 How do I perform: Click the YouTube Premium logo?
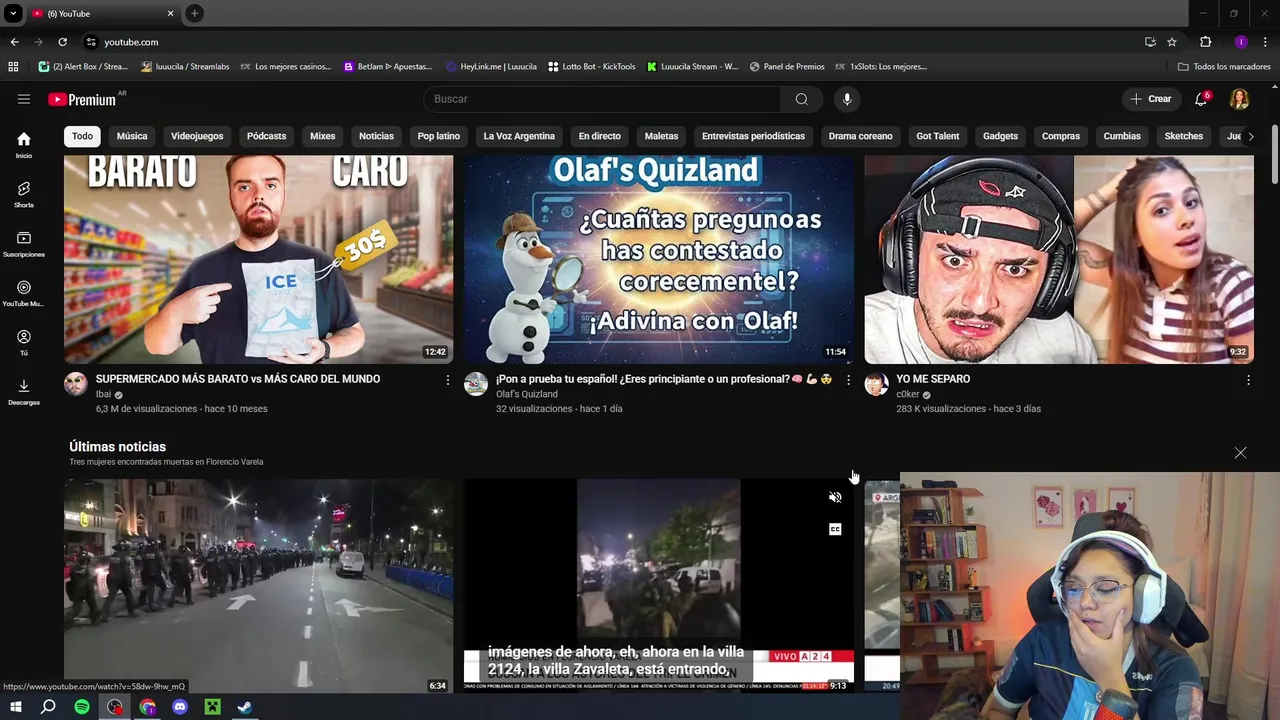pyautogui.click(x=82, y=99)
